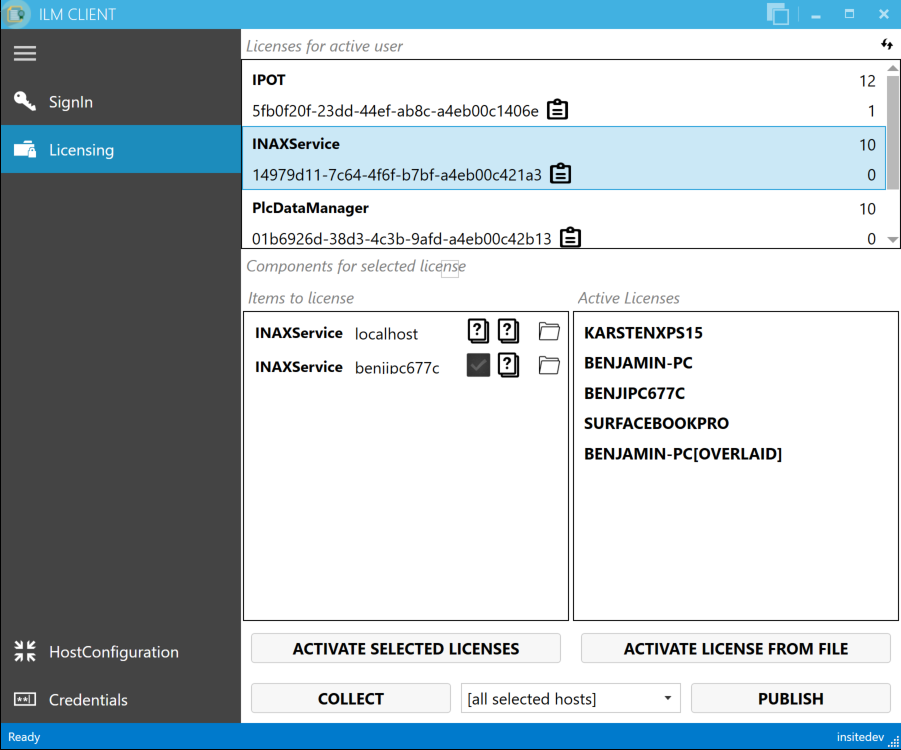This screenshot has width=901, height=750.
Task: Open the [all selected hosts] dropdown
Action: [x=570, y=698]
